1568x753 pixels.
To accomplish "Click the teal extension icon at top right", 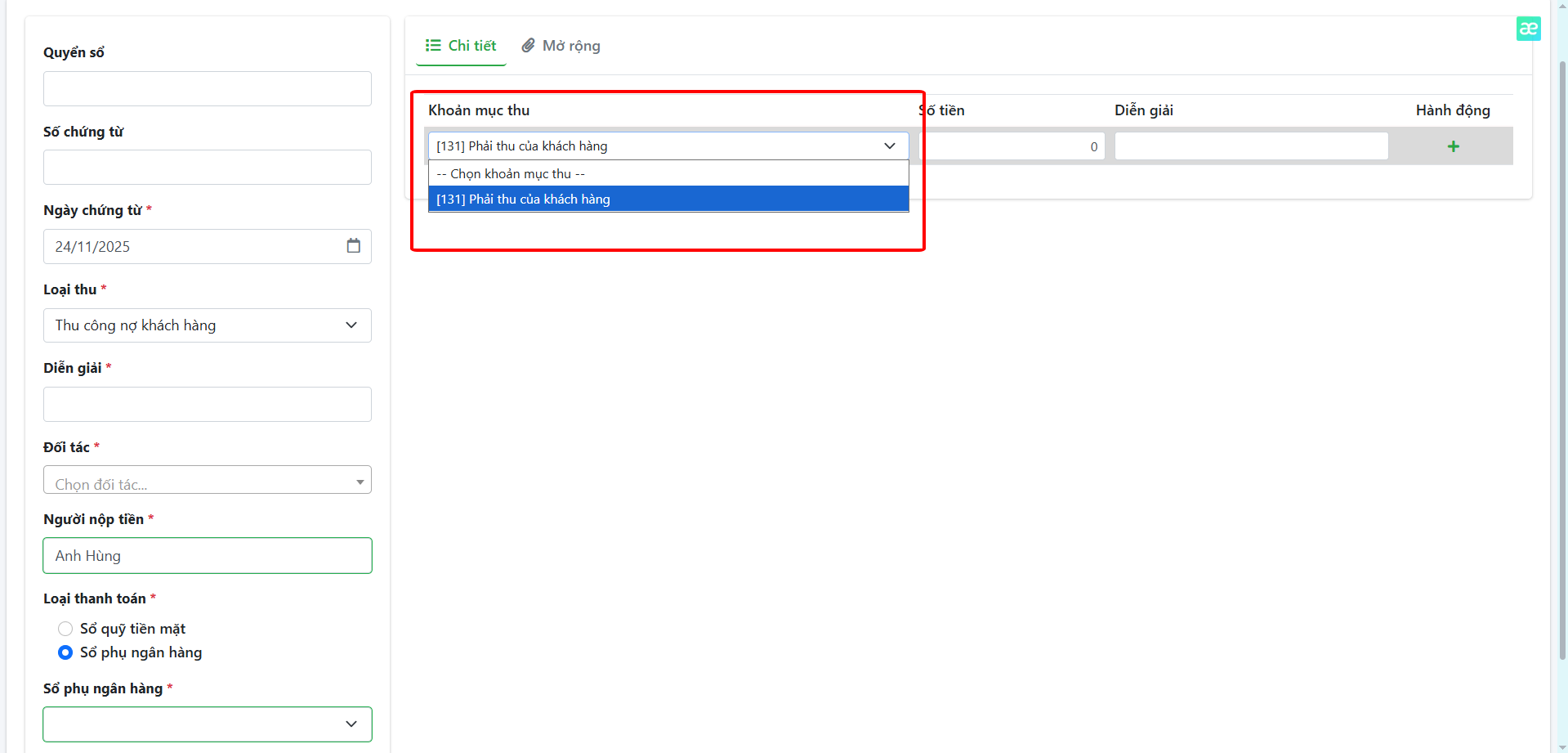I will 1528,29.
